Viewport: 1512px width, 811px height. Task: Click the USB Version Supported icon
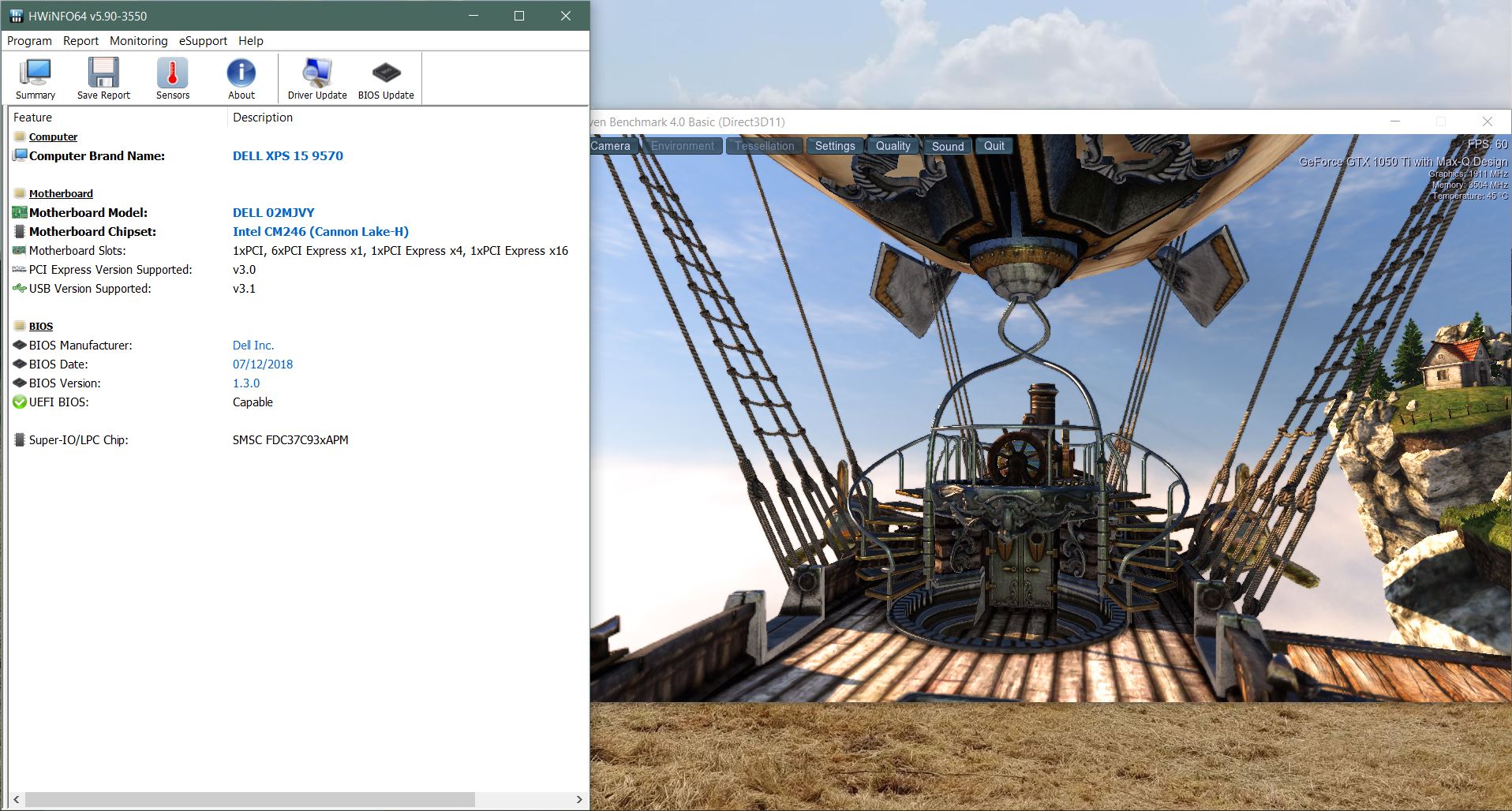[x=20, y=288]
